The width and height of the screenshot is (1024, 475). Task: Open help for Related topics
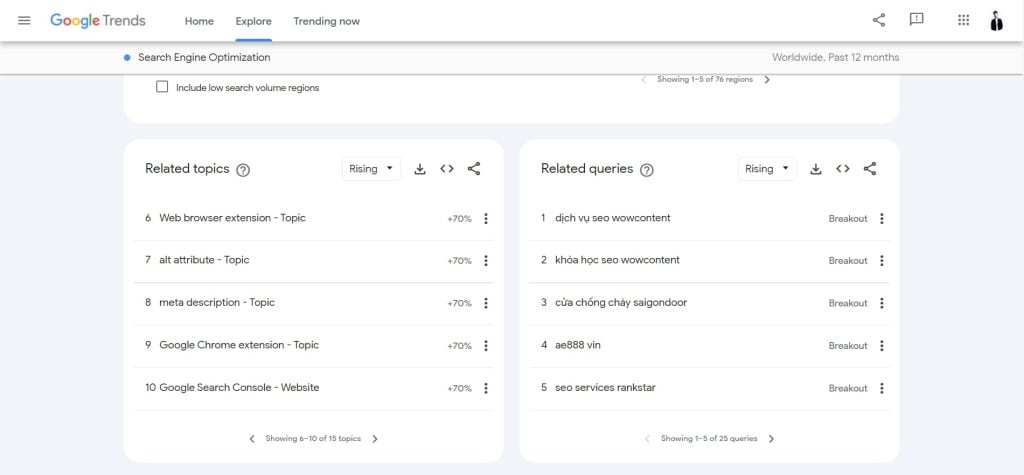click(243, 170)
